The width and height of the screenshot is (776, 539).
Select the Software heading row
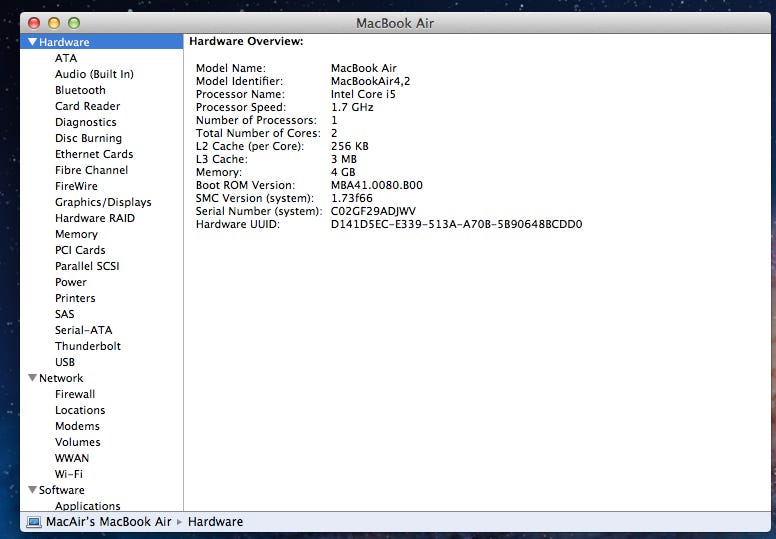(101, 490)
